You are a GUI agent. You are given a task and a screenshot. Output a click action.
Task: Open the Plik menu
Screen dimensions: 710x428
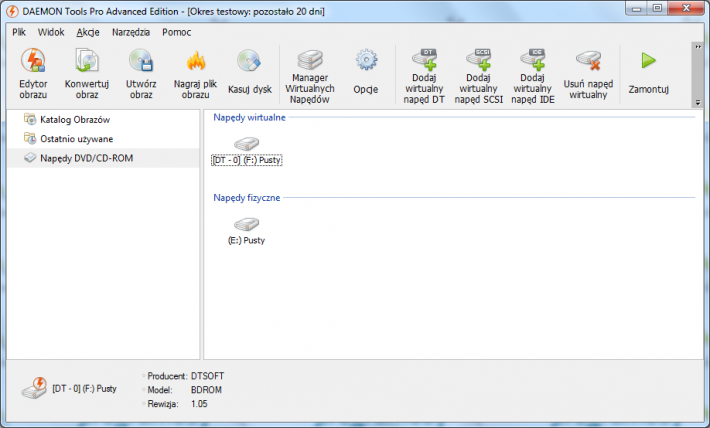[19, 32]
